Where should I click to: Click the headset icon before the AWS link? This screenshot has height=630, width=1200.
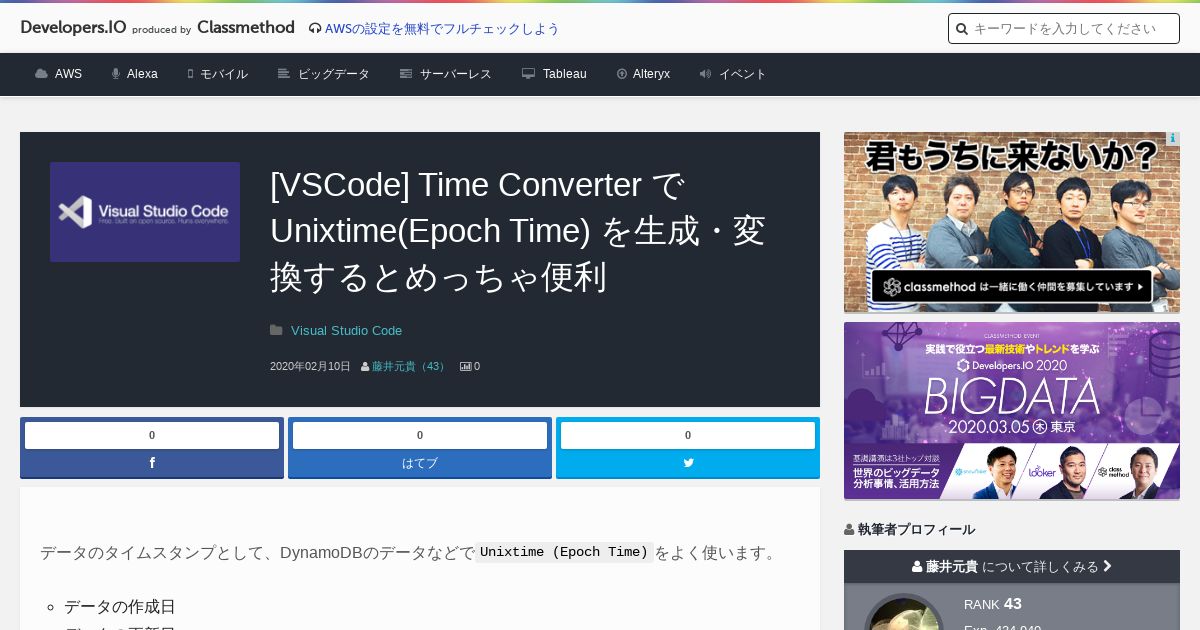[x=315, y=29]
